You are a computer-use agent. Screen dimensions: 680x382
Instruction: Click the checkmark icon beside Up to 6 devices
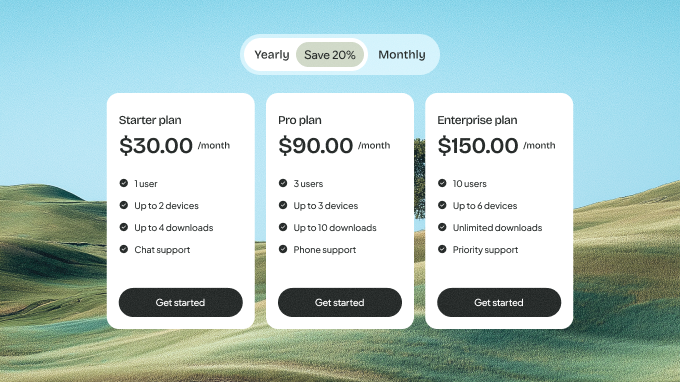[x=442, y=205]
